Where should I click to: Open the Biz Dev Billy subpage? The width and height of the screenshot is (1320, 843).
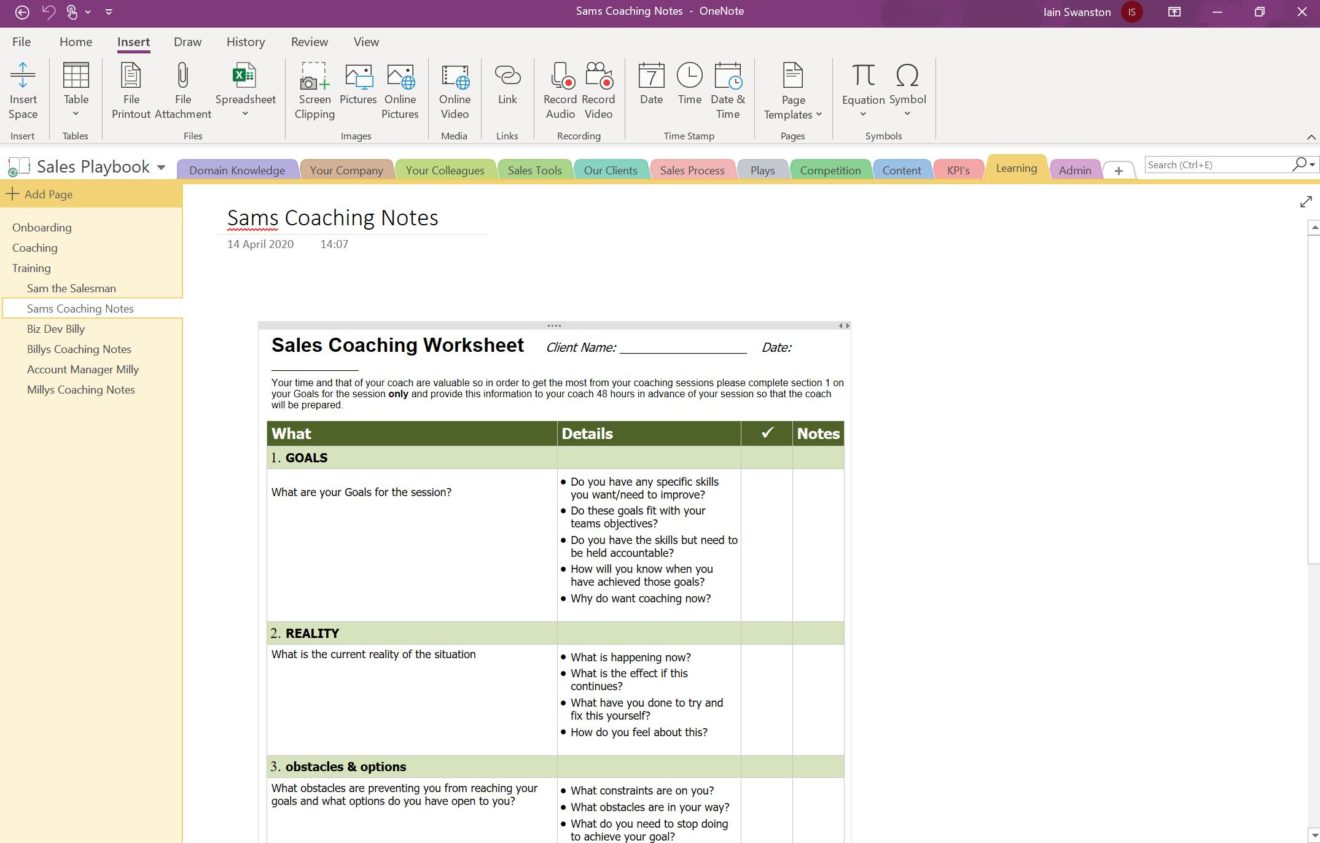point(56,329)
